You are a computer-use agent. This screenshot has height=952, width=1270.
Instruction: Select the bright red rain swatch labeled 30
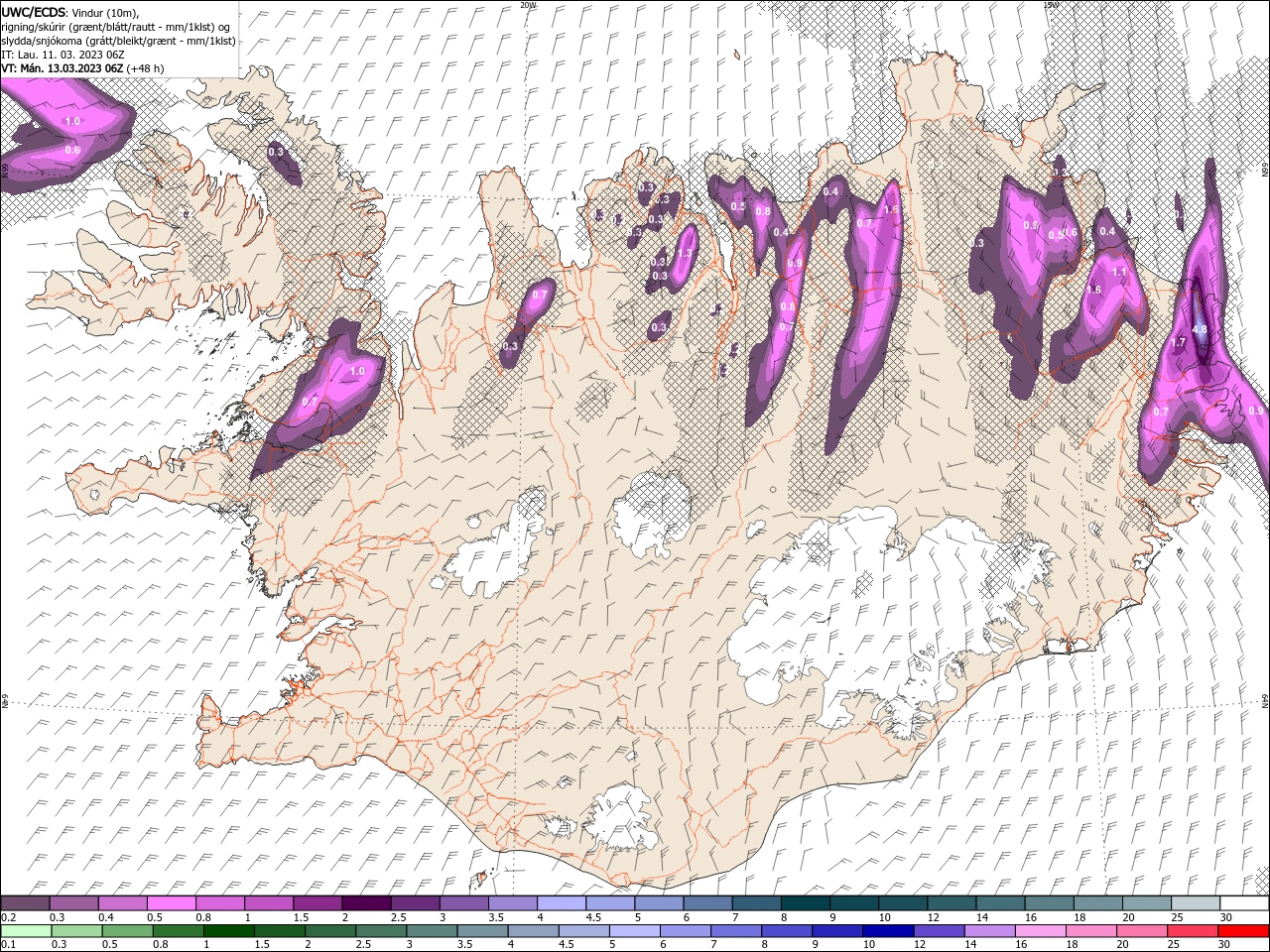click(x=1243, y=931)
